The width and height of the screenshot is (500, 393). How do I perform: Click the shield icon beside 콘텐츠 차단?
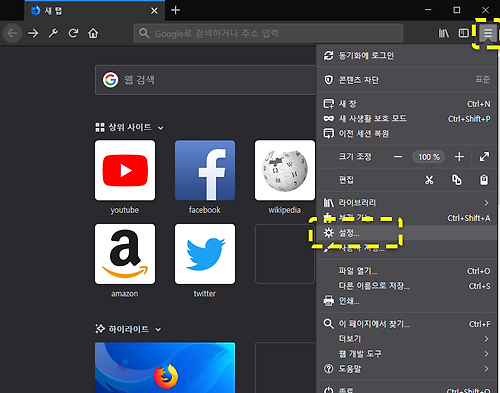[x=328, y=80]
